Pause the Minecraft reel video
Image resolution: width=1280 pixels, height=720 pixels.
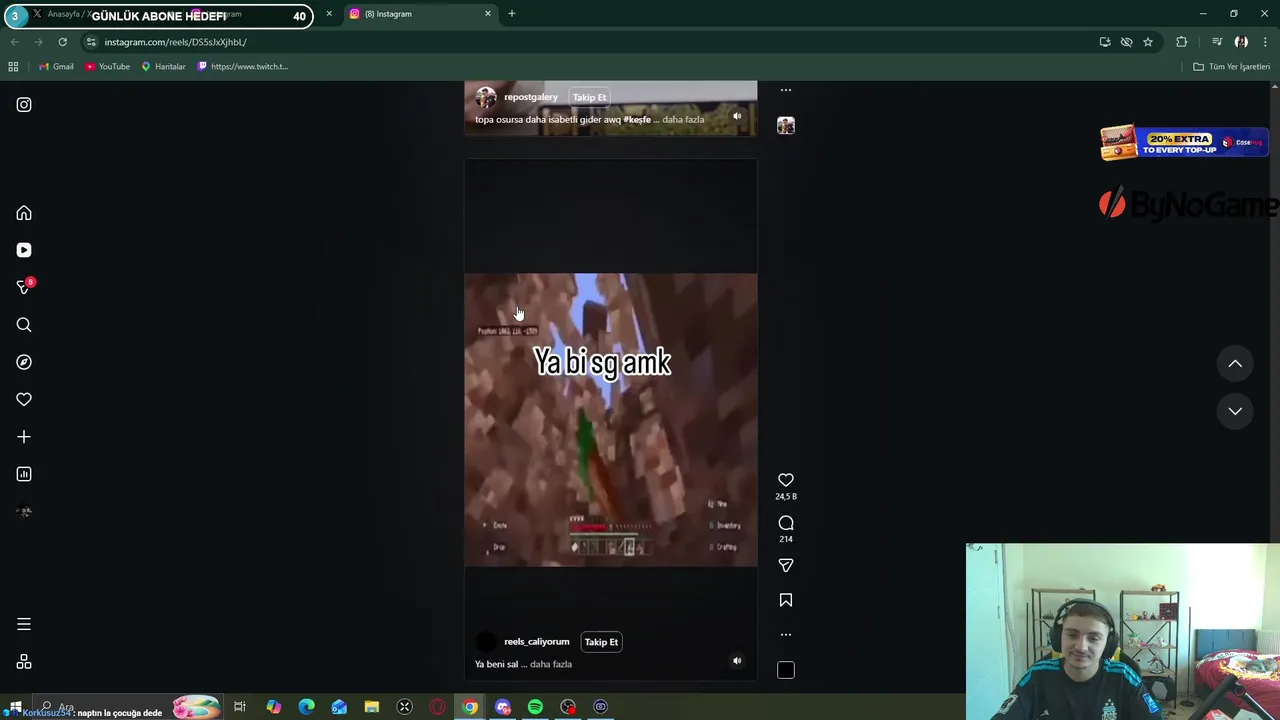(x=610, y=420)
